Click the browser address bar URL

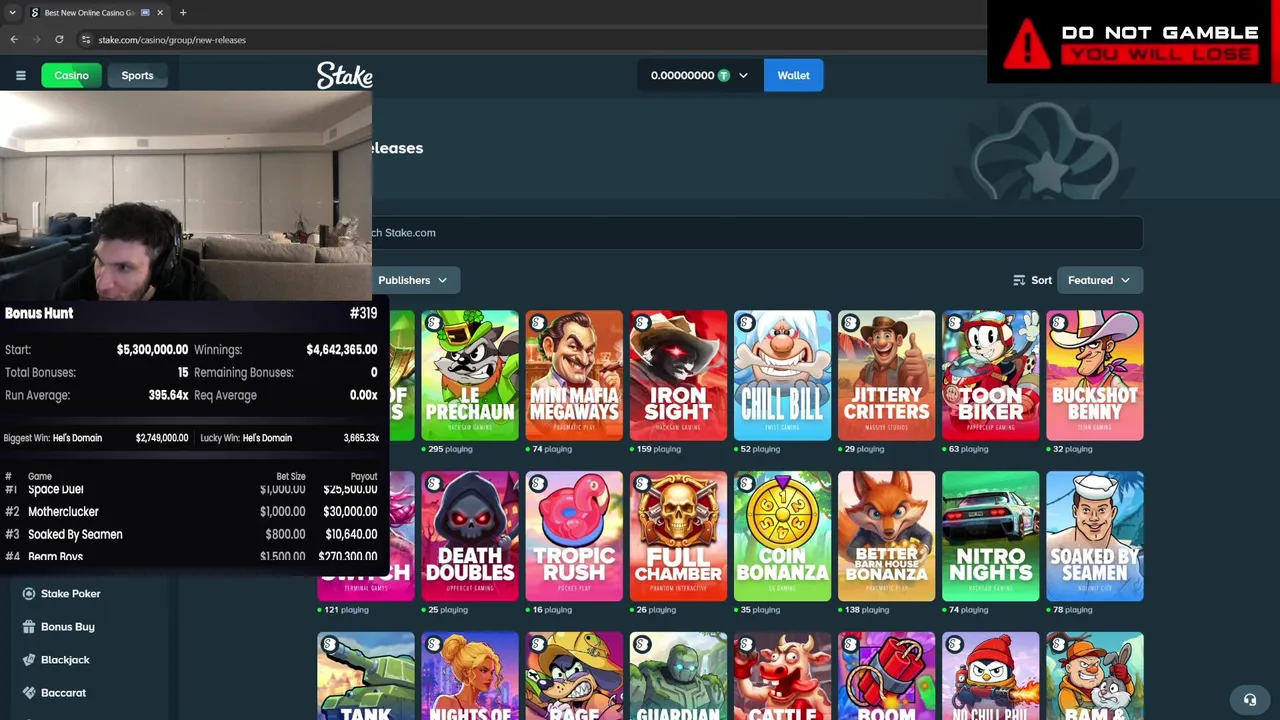(172, 40)
